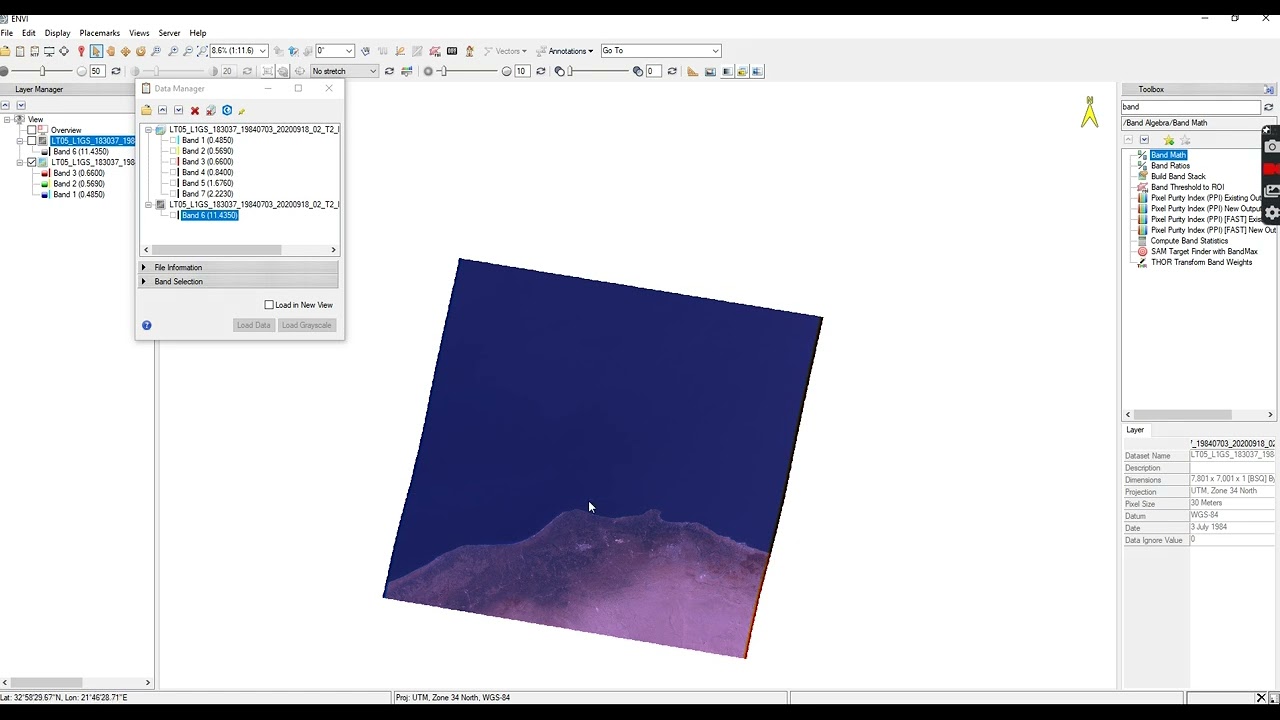
Task: Open Build Band Stack tool
Action: tap(1178, 176)
